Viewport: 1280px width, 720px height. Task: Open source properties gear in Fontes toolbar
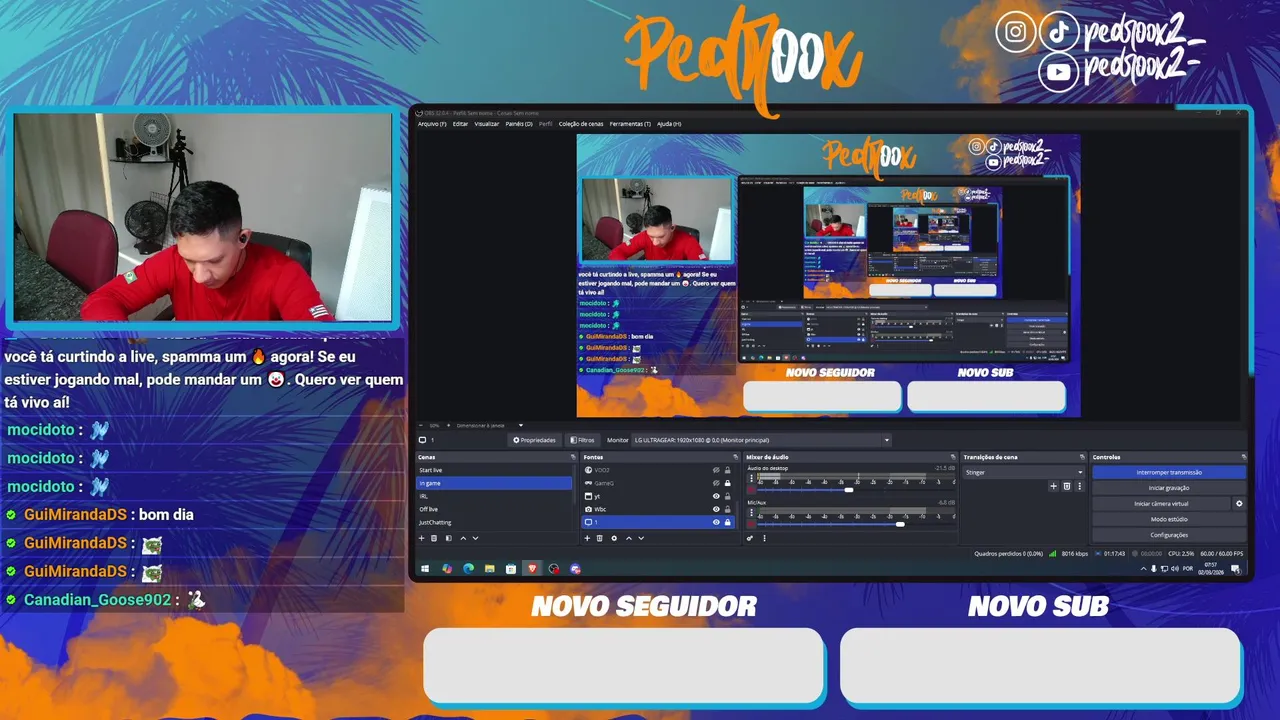pos(614,538)
